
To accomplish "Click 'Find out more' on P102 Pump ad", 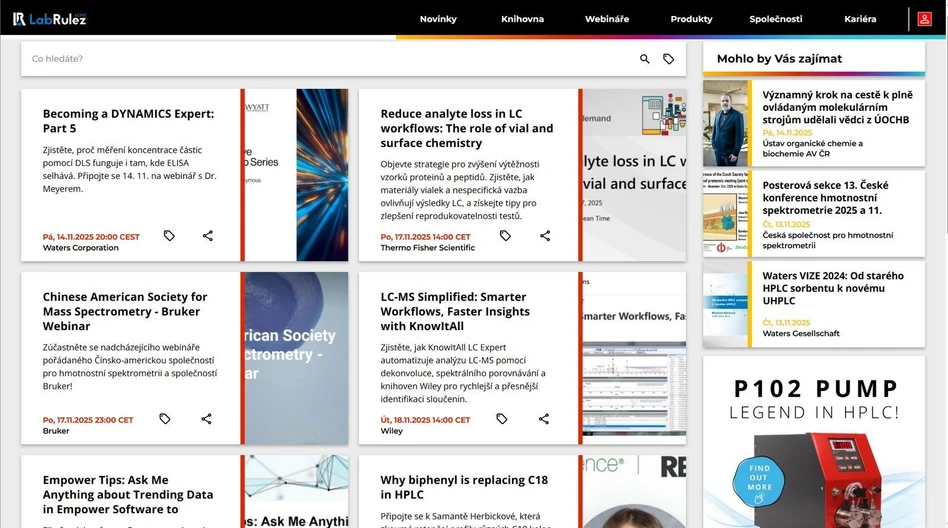I will pyautogui.click(x=759, y=483).
